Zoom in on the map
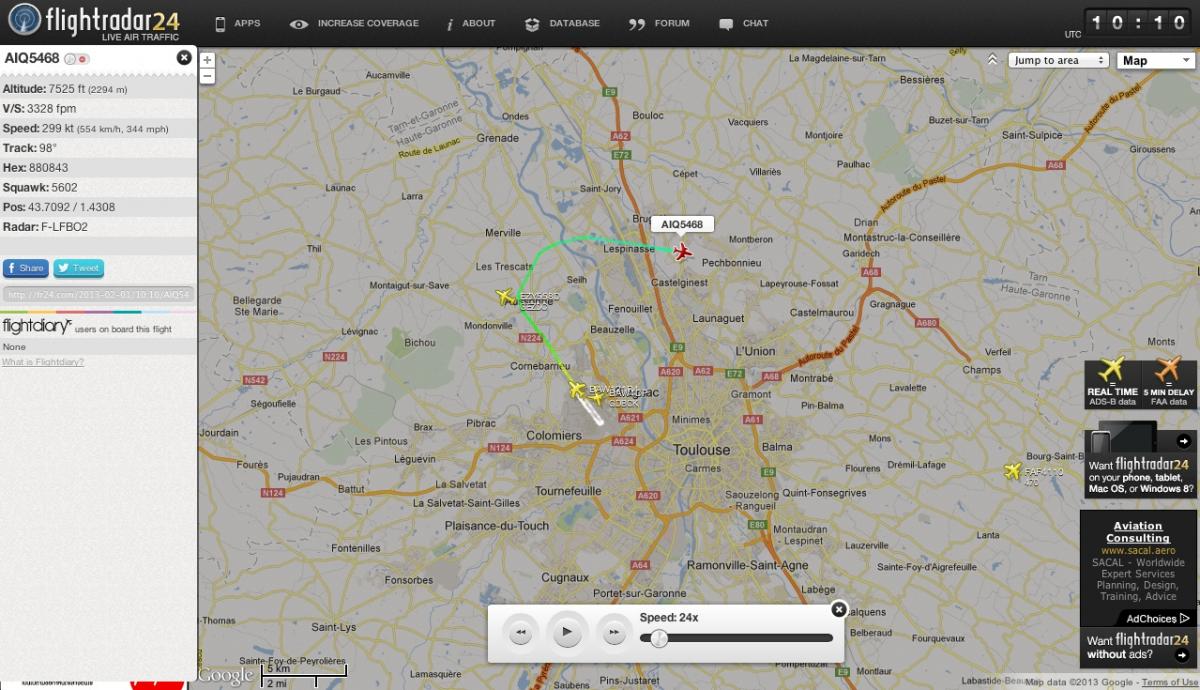Viewport: 1200px width, 690px height. [207, 60]
